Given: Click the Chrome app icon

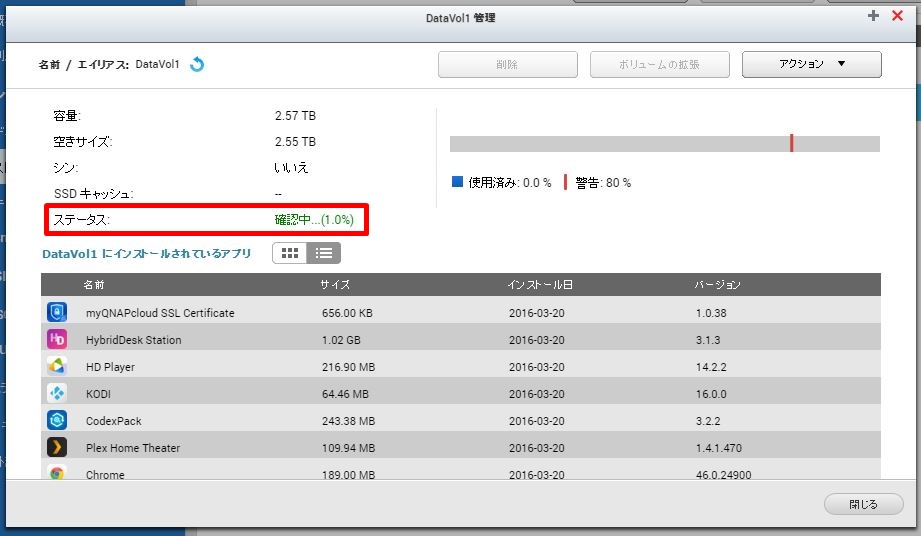Looking at the screenshot, I should (x=57, y=472).
